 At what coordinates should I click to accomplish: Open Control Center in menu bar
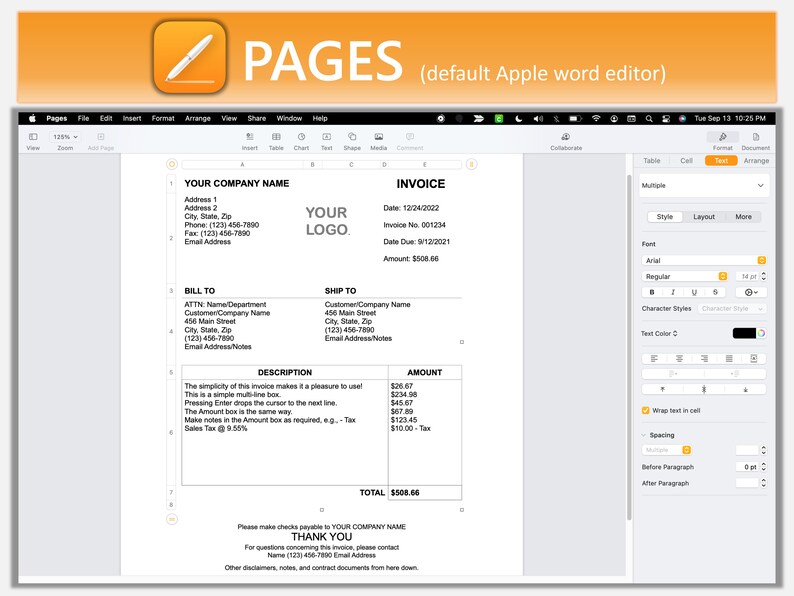coord(666,118)
